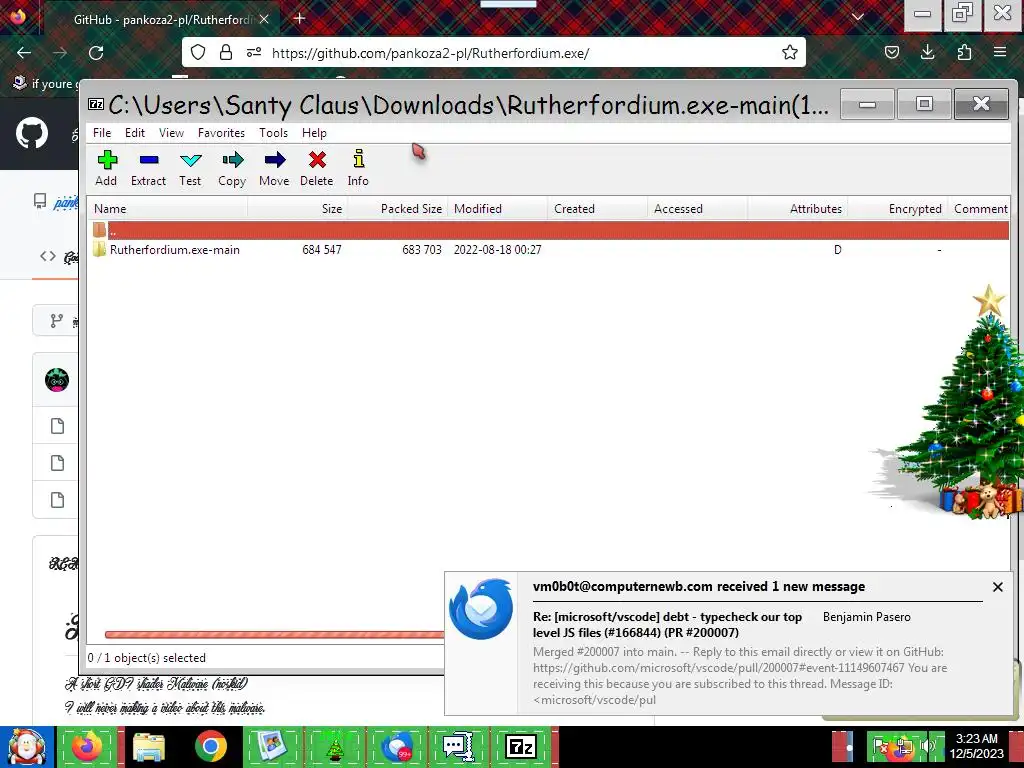1024x768 pixels.
Task: Open the Edit menu
Action: pos(135,133)
